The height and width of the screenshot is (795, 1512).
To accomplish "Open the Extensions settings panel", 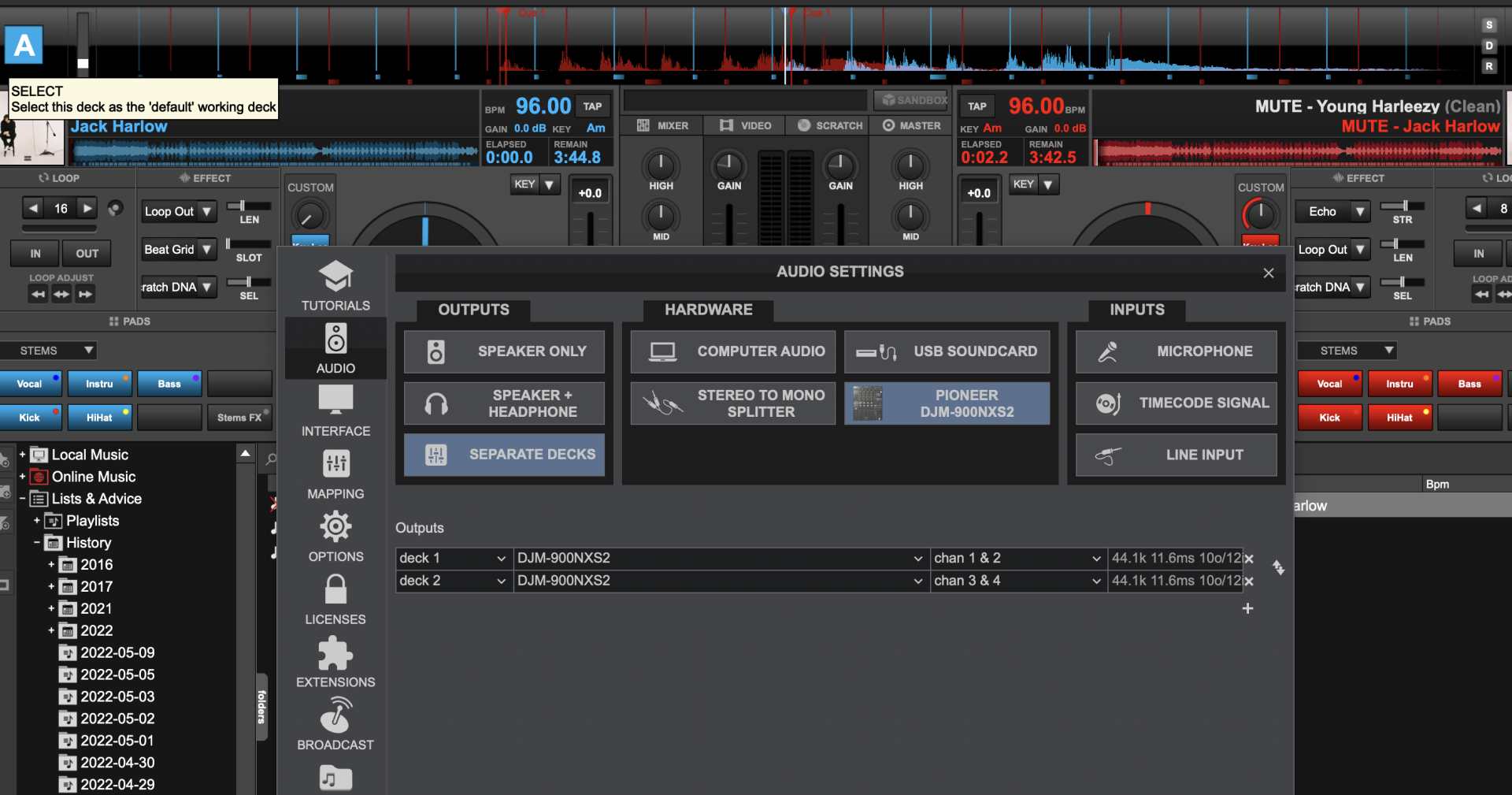I will click(335, 660).
